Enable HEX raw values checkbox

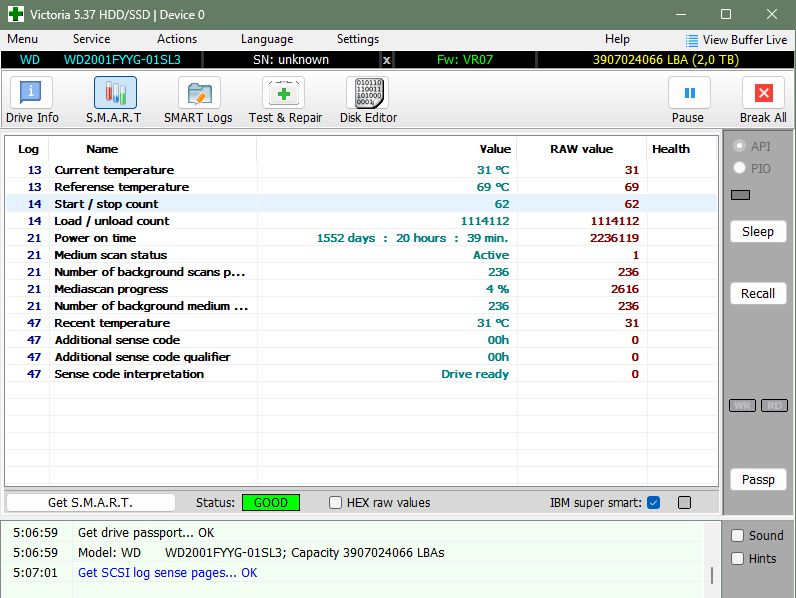click(335, 503)
